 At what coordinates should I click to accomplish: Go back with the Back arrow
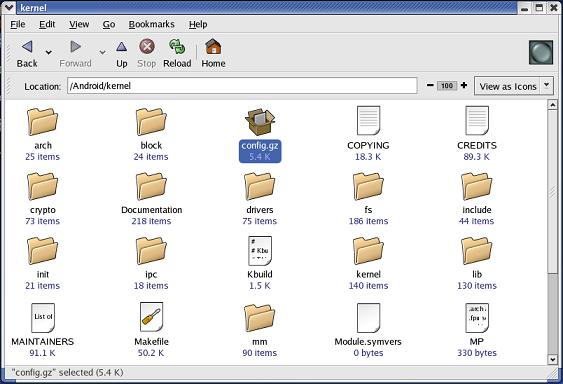[x=27, y=54]
